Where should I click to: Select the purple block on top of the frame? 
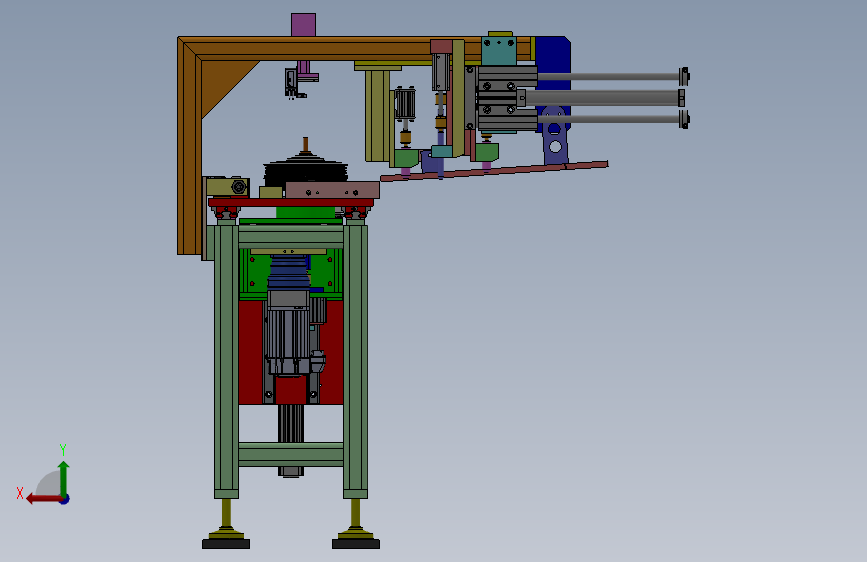pyautogui.click(x=304, y=25)
